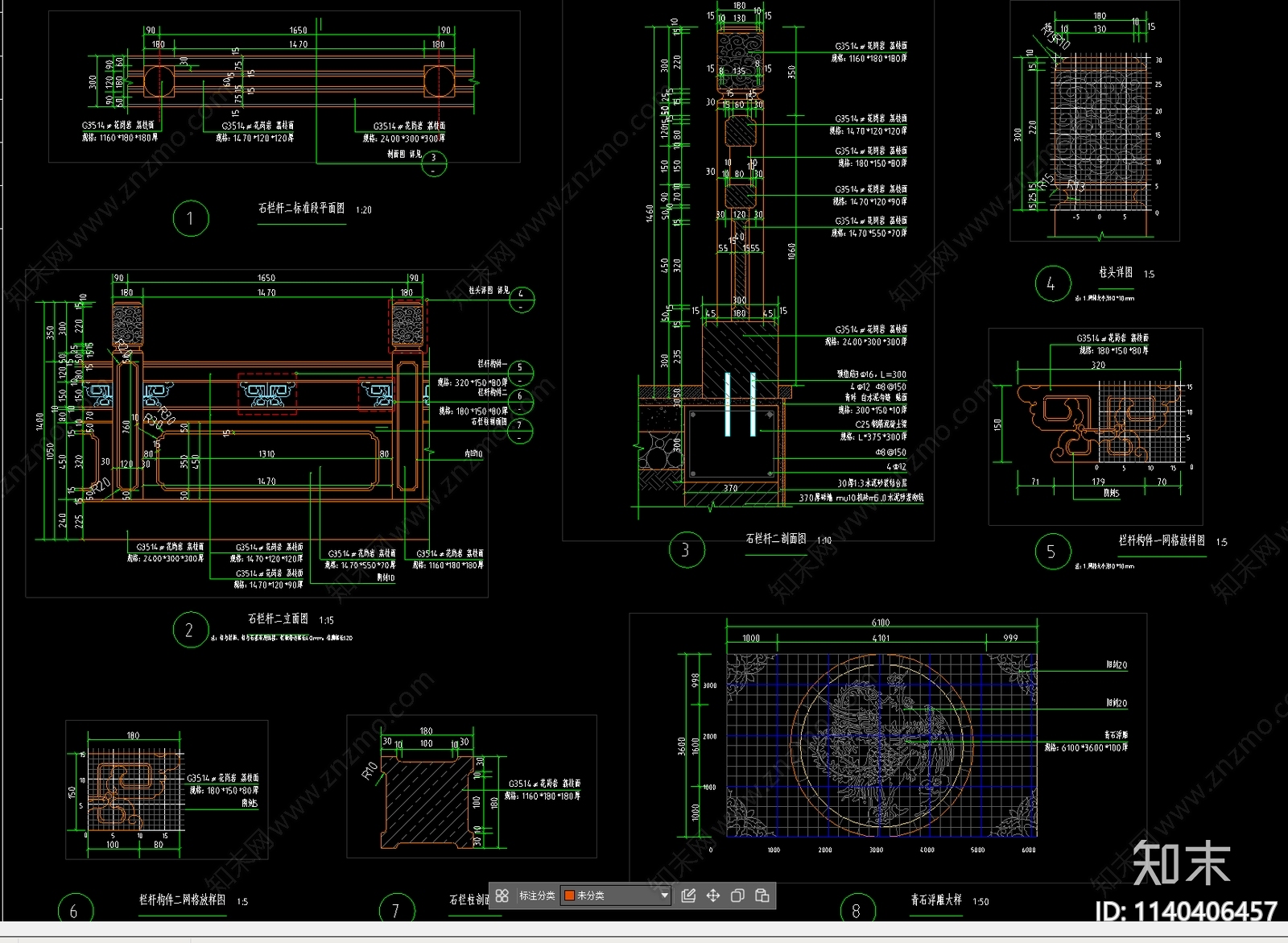Viewport: 1288px width, 943px height.
Task: Select the title 栏杆构件一网格放样图
Action: click(1162, 540)
